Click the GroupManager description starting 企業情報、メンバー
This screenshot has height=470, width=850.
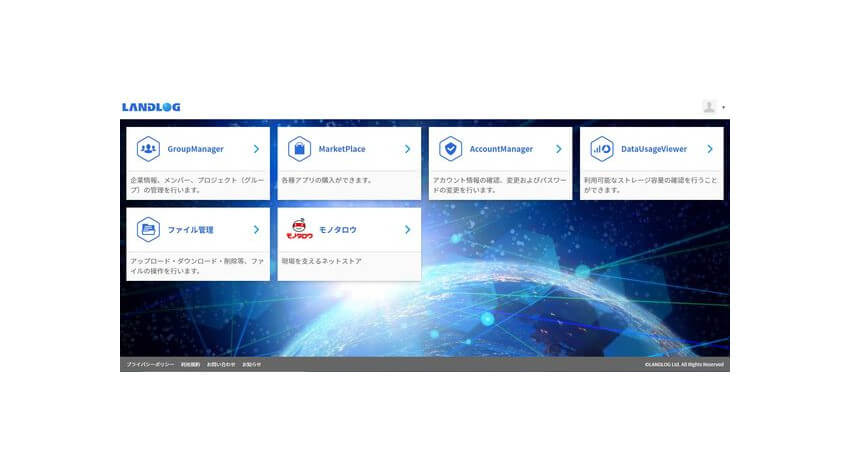(197, 185)
